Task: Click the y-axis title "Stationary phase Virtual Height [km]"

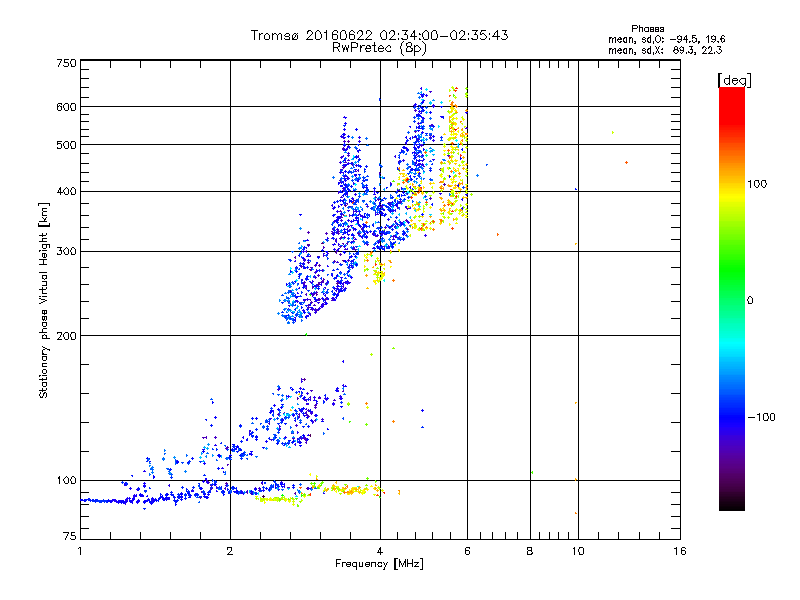Action: [x=43, y=300]
